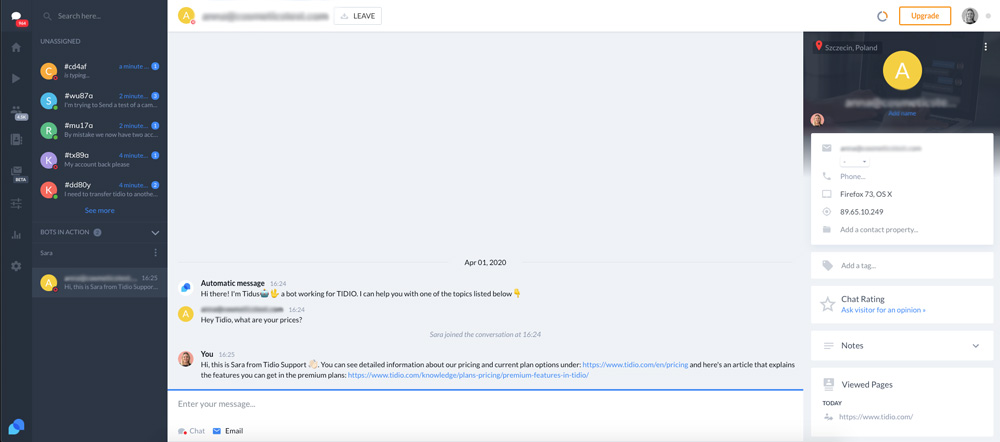Click the assigned operator small avatar
This screenshot has height=442, width=1000.
pos(817,120)
